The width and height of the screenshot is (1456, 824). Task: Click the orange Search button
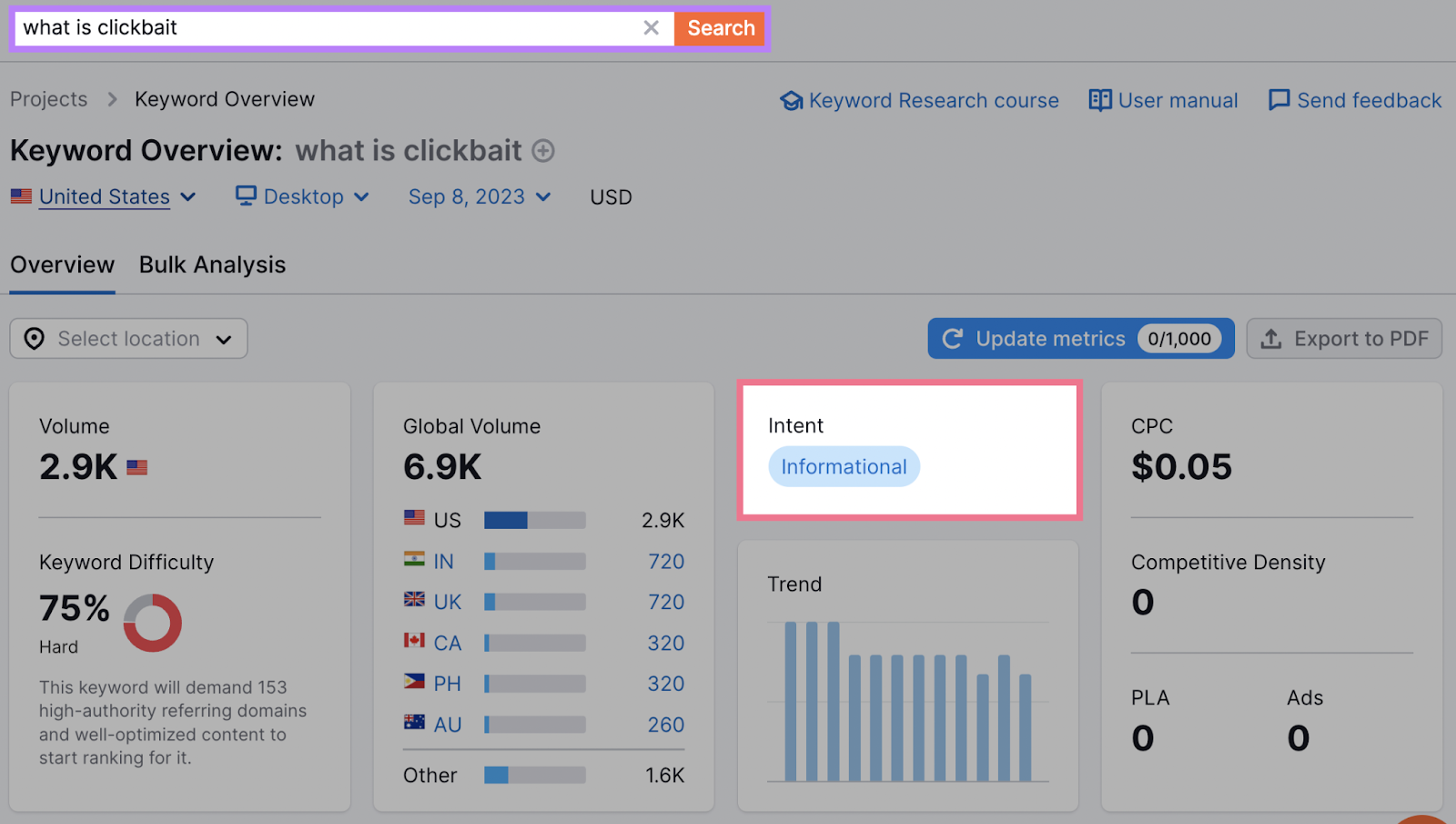point(719,27)
